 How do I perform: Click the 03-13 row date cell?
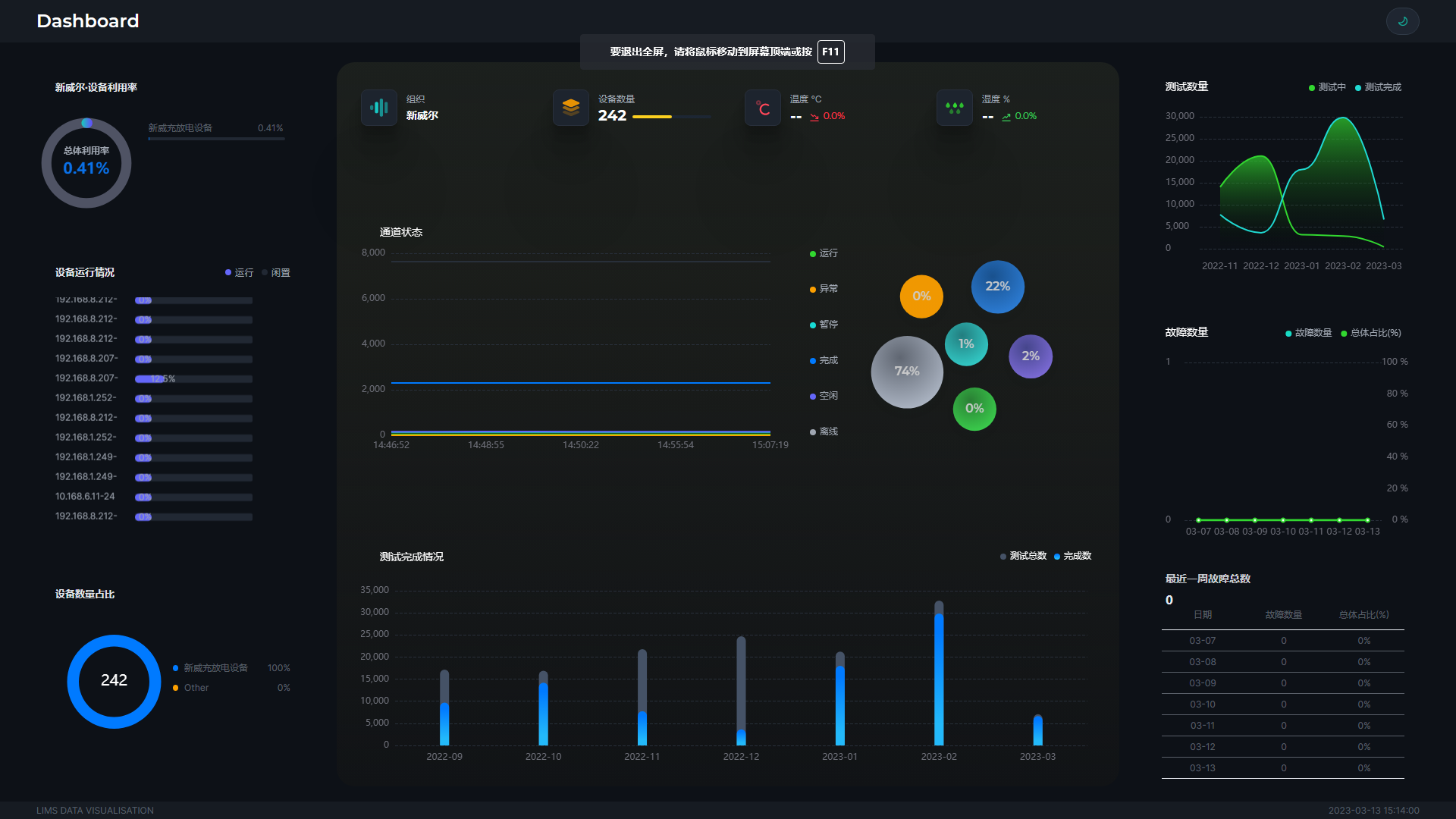click(x=1202, y=768)
